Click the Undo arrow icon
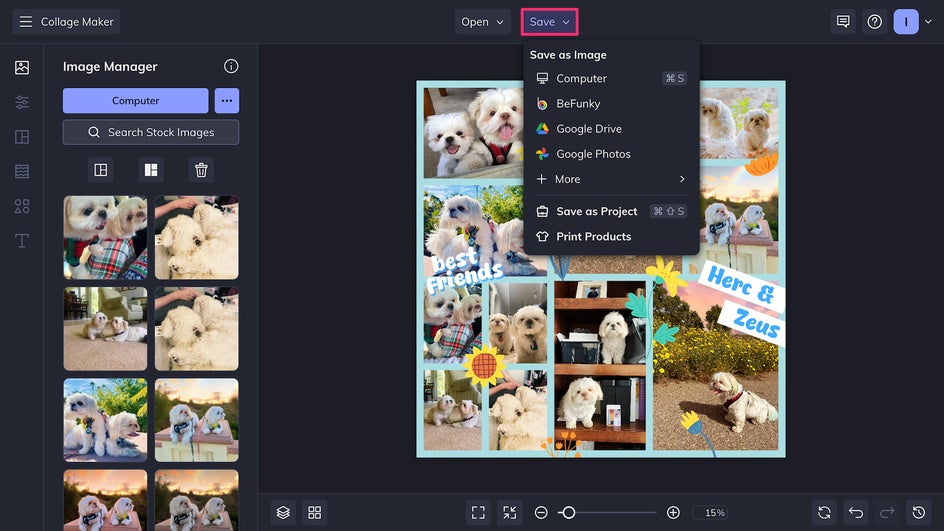 coord(855,512)
